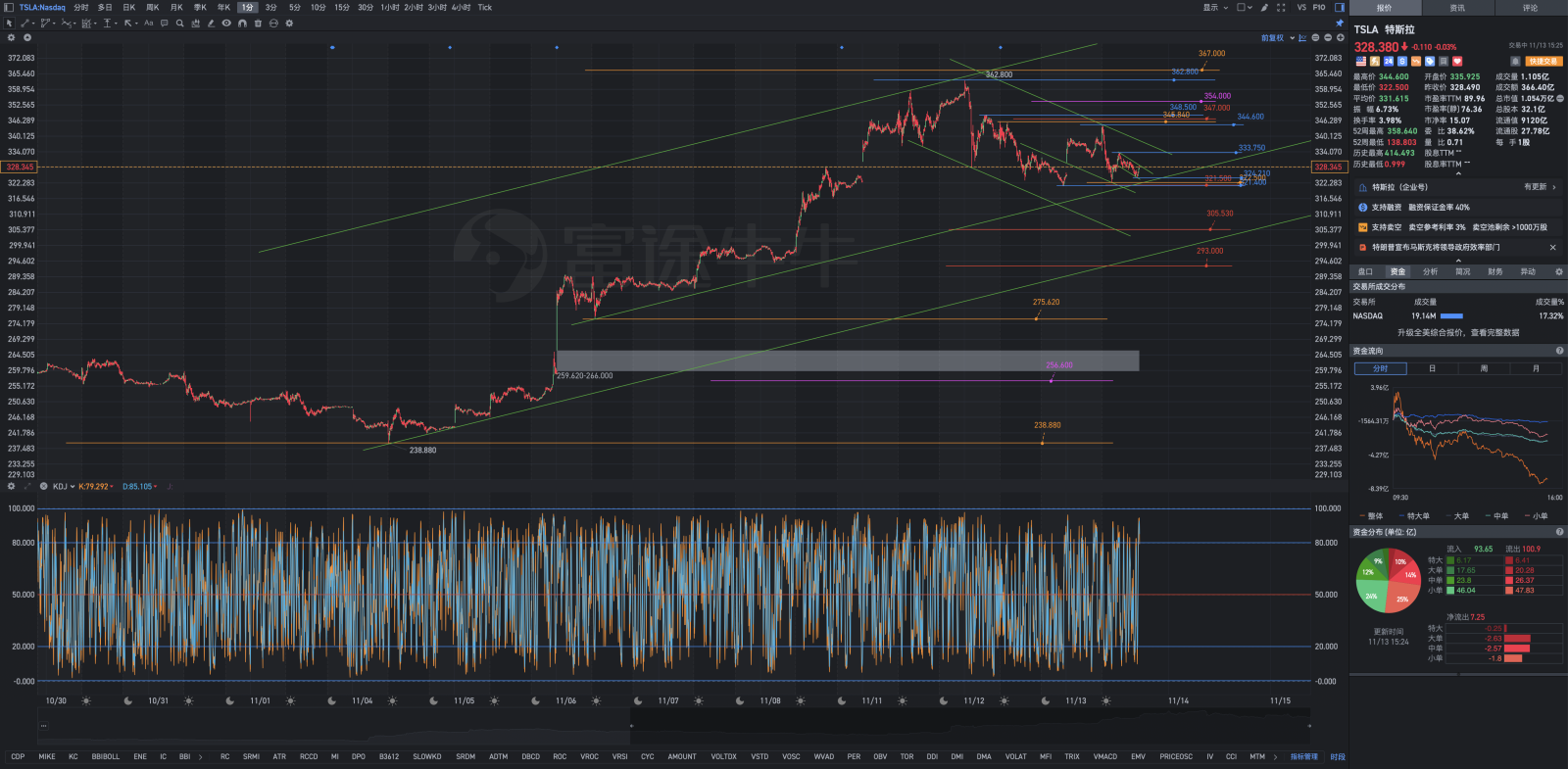Click the text annotation Aa tool

(149, 23)
